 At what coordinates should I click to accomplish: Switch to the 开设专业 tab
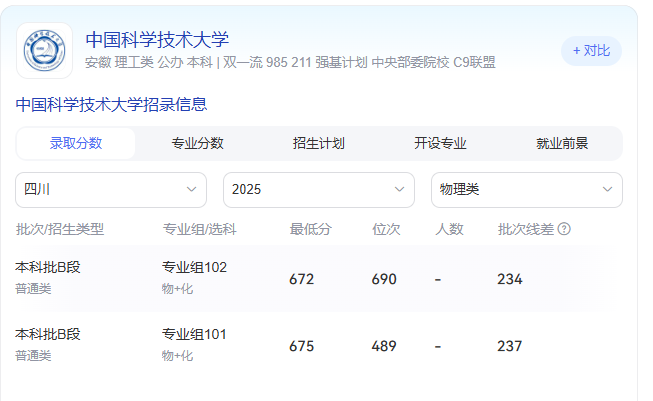click(440, 143)
